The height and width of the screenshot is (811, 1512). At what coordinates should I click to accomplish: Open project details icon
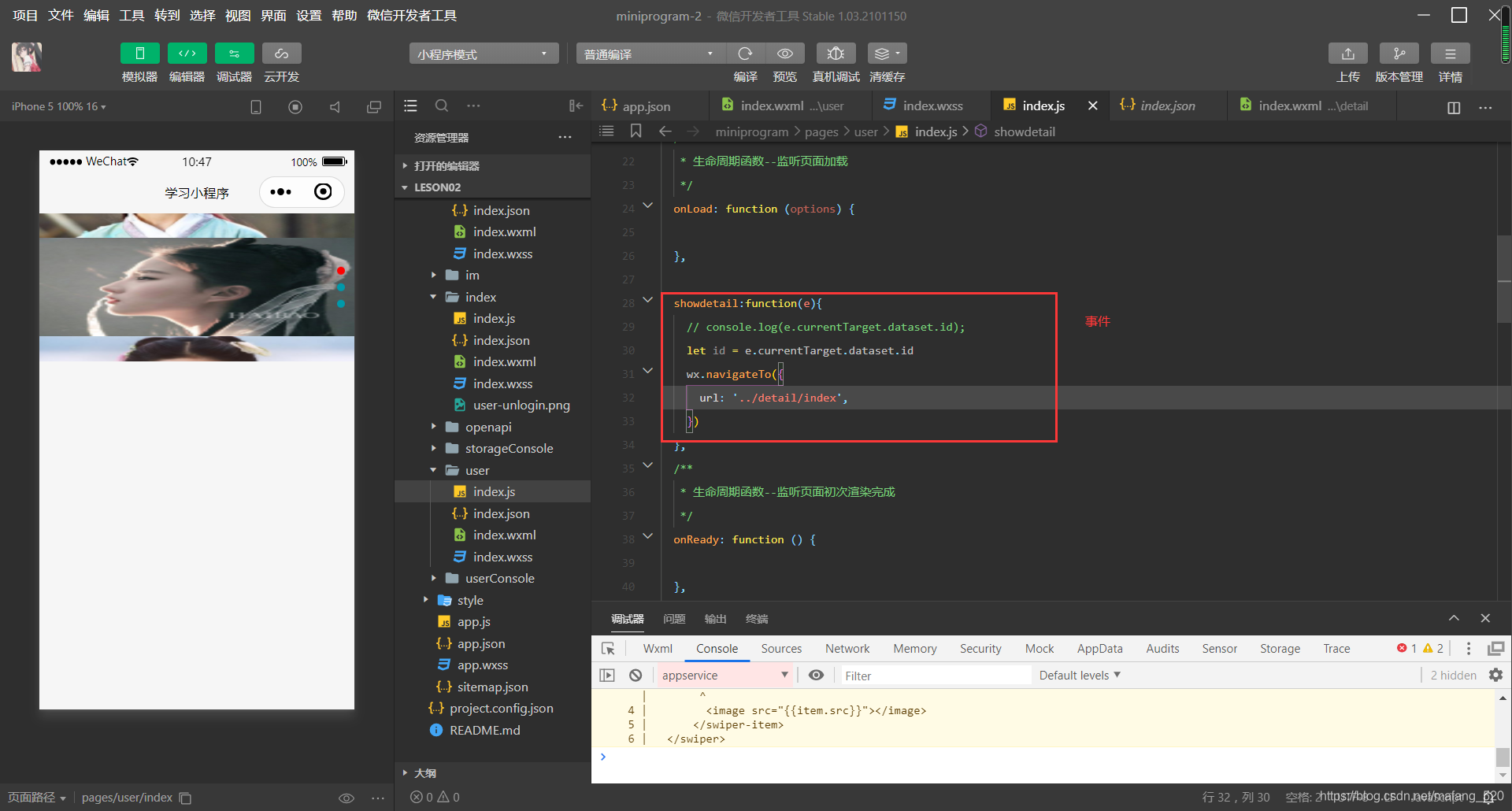pyautogui.click(x=1451, y=54)
